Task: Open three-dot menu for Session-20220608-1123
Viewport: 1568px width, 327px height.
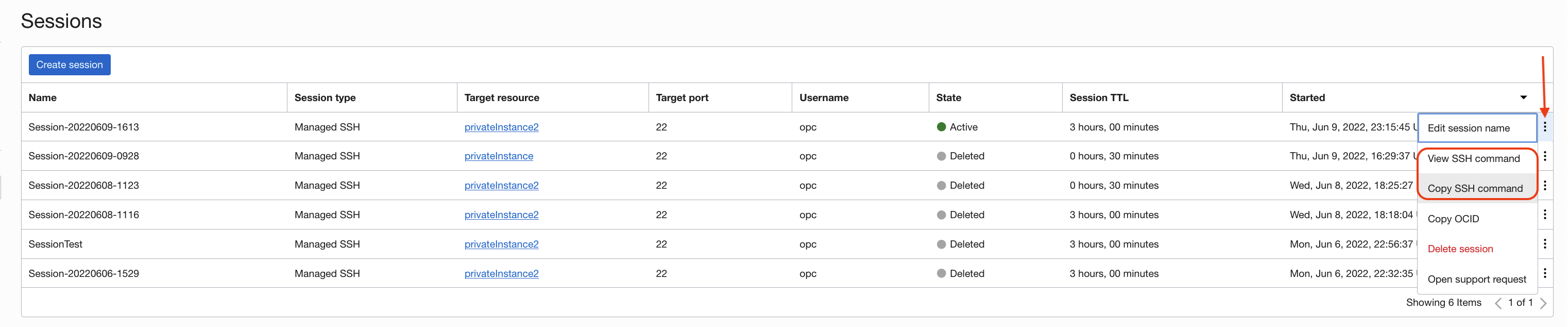Action: click(x=1544, y=185)
